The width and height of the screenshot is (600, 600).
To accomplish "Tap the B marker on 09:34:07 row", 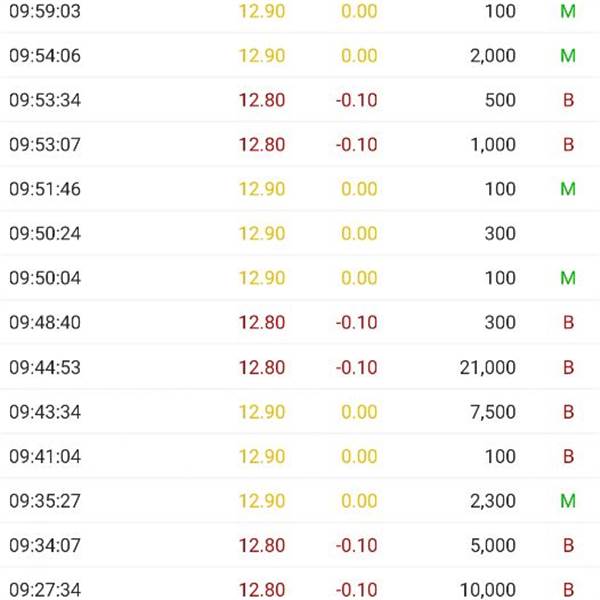I will pyautogui.click(x=568, y=545).
